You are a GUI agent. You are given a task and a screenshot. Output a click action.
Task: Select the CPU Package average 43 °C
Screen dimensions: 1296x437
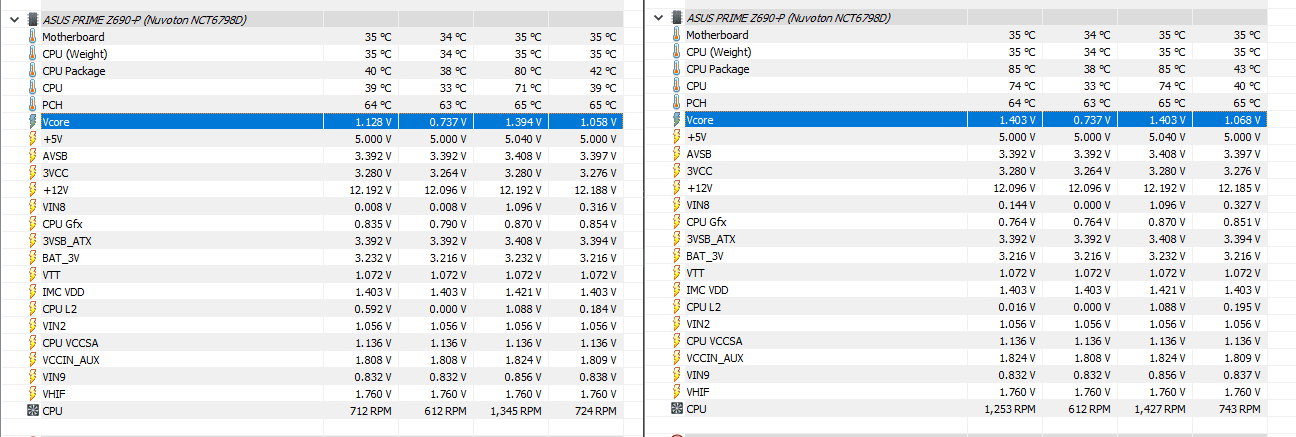(x=1247, y=69)
